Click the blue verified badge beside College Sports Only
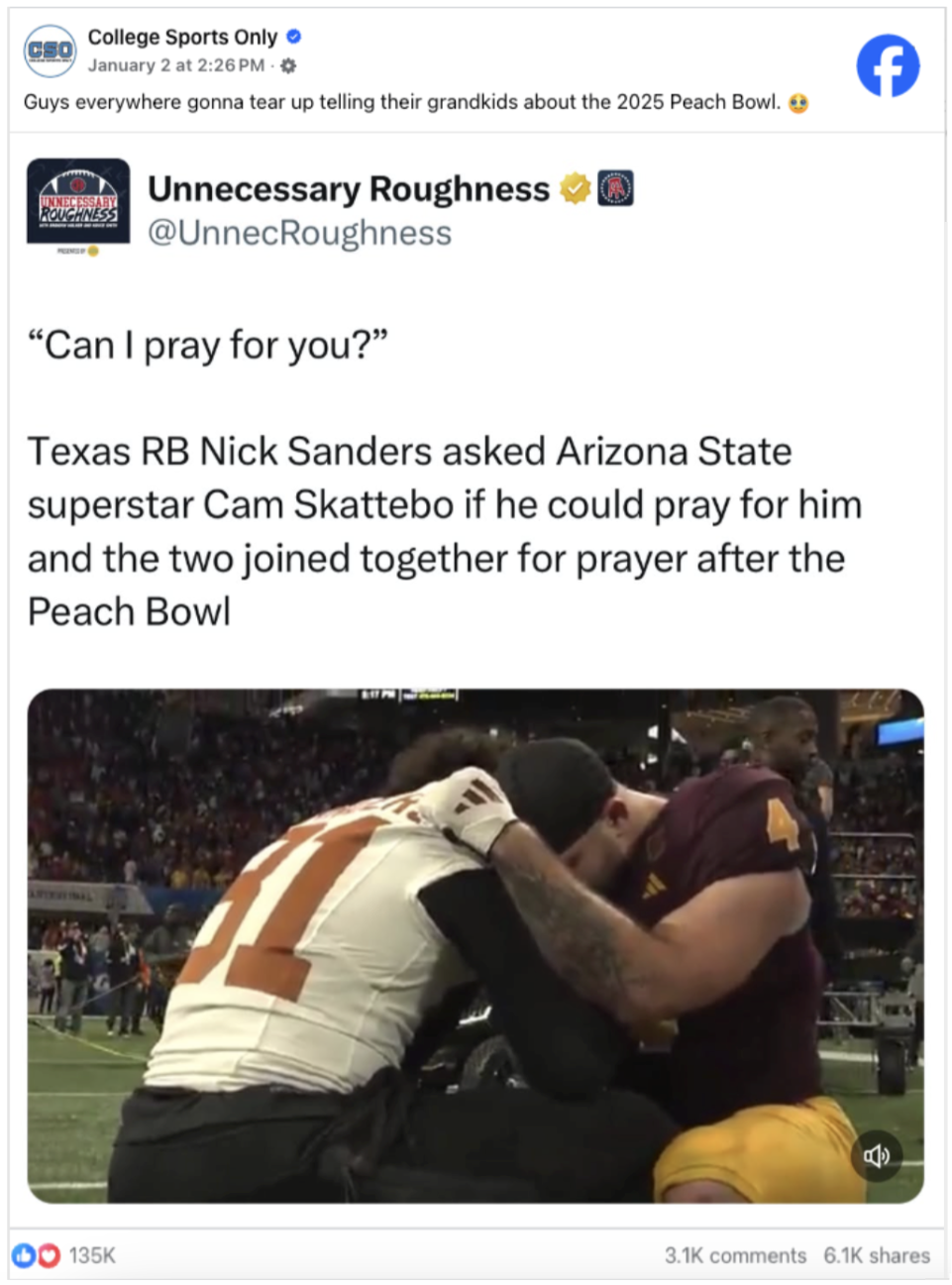The image size is (952, 1285). click(x=293, y=37)
